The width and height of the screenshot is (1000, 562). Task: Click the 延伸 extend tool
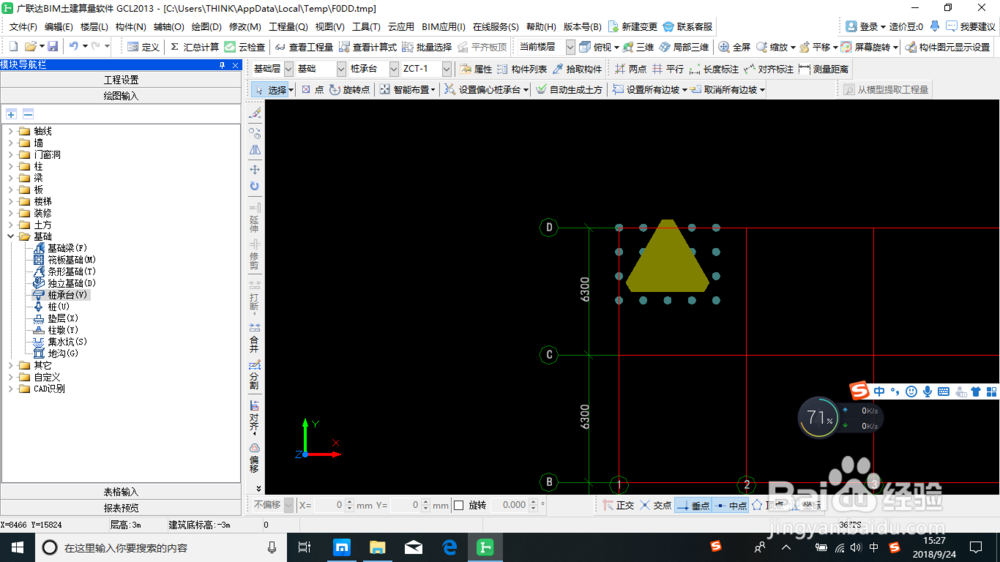pyautogui.click(x=254, y=218)
